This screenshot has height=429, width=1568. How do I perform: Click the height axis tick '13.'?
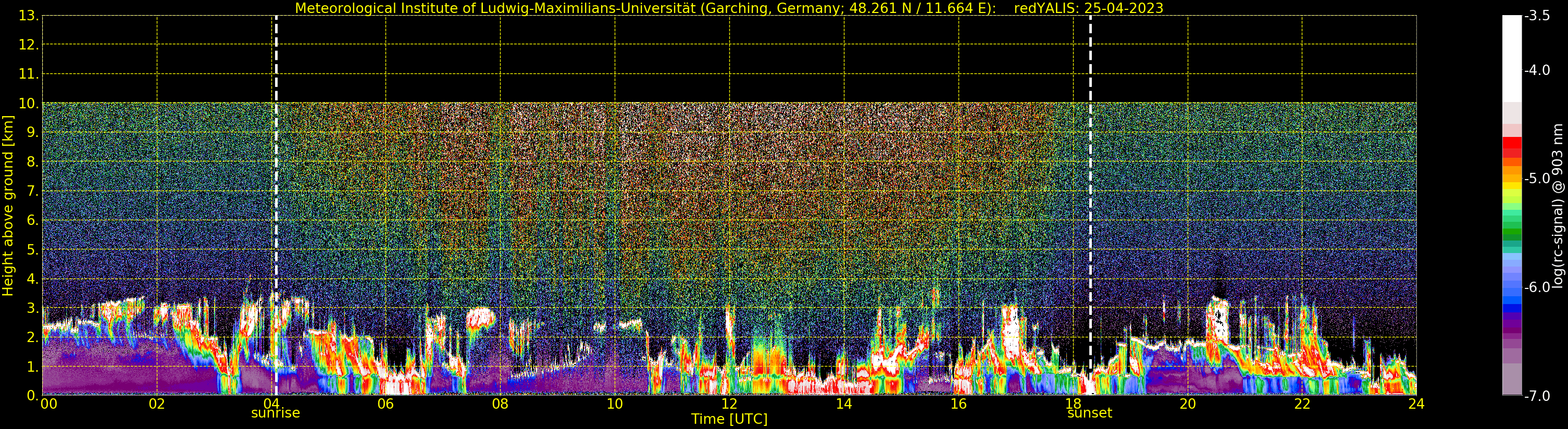coord(29,16)
